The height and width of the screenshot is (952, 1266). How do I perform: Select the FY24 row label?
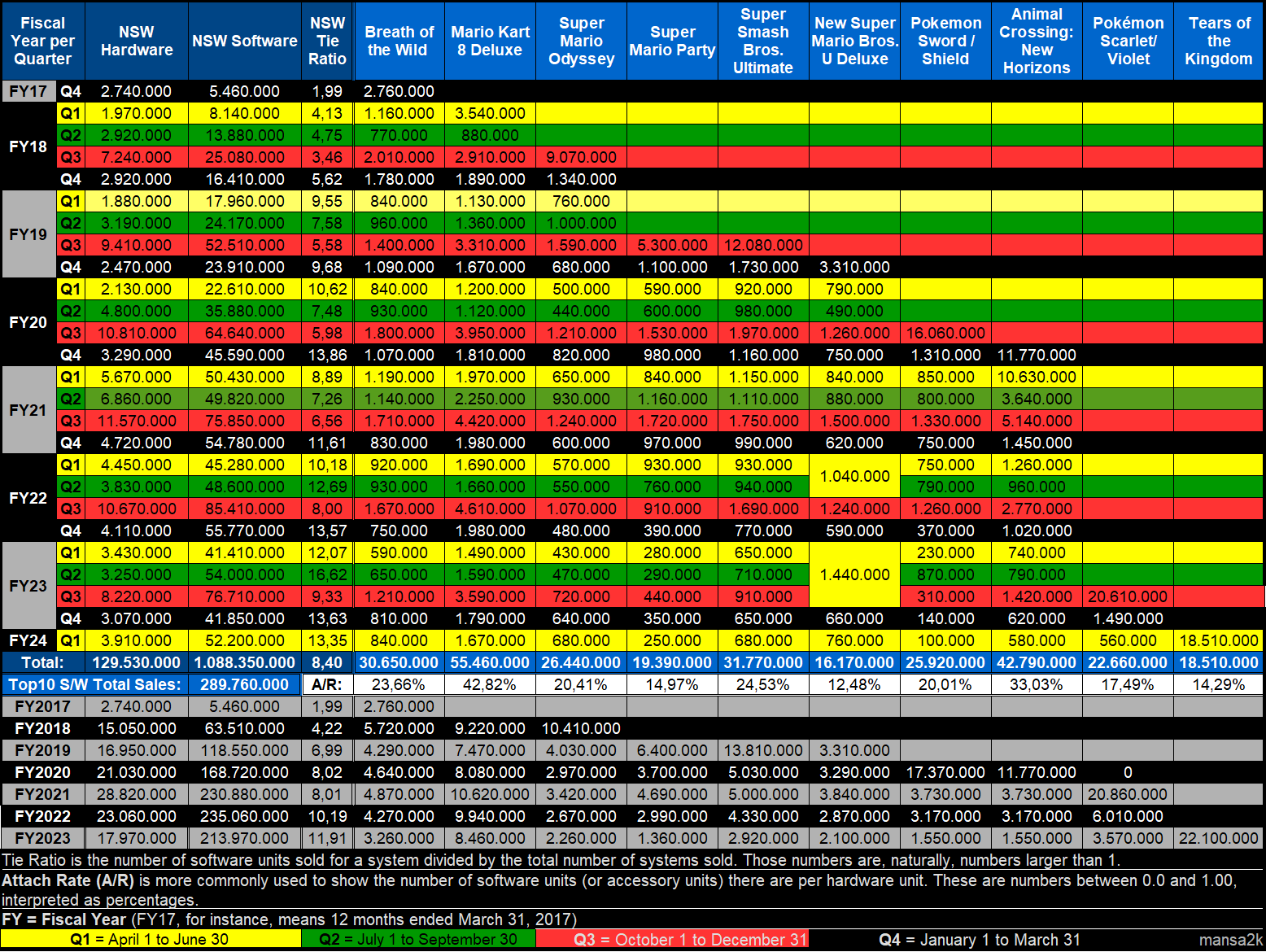pyautogui.click(x=28, y=640)
